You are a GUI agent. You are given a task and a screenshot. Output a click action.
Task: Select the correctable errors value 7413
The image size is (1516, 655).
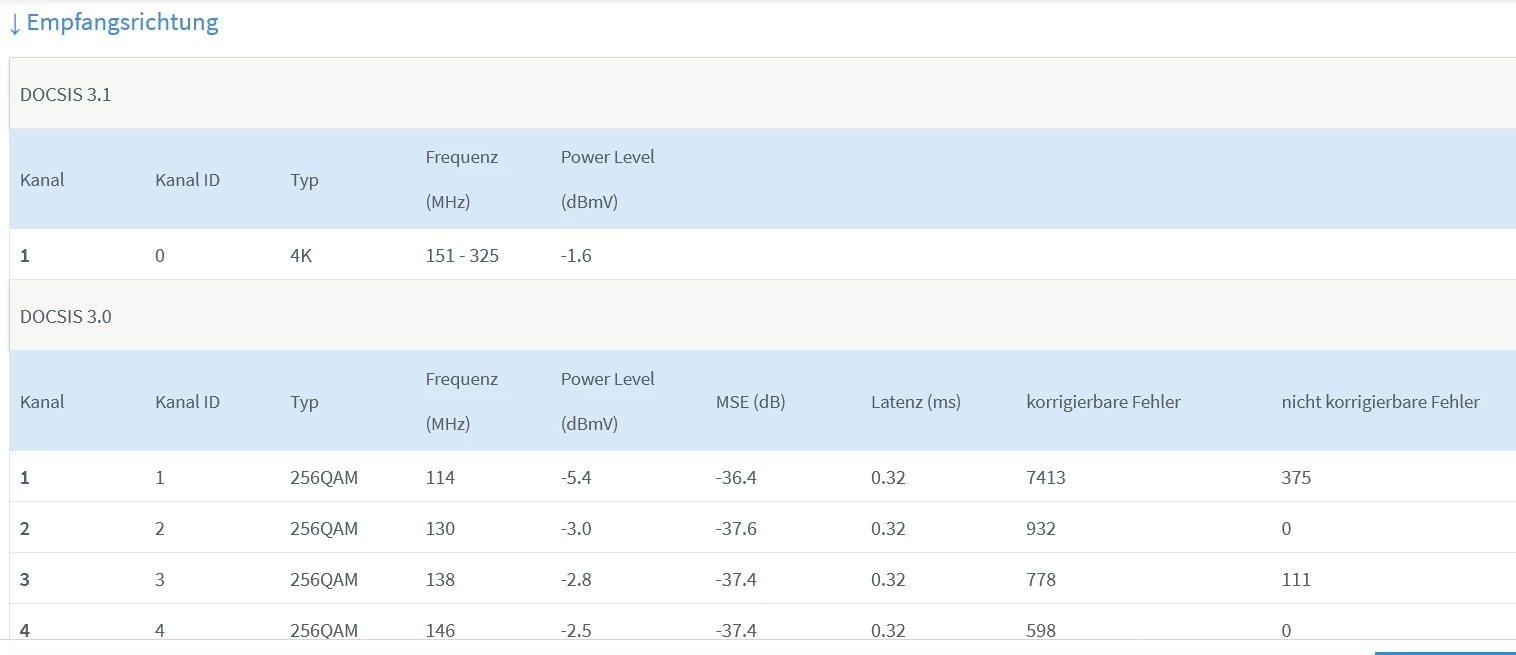pyautogui.click(x=1045, y=478)
